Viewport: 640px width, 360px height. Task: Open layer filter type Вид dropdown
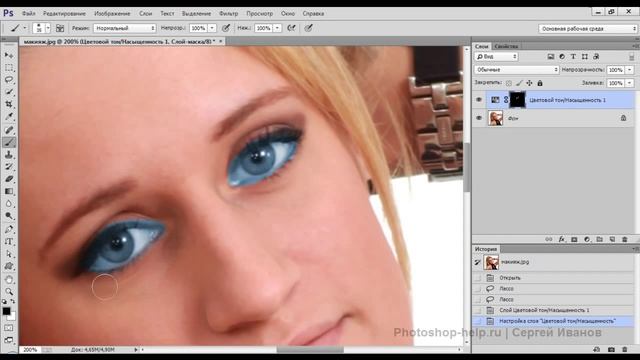coord(496,57)
